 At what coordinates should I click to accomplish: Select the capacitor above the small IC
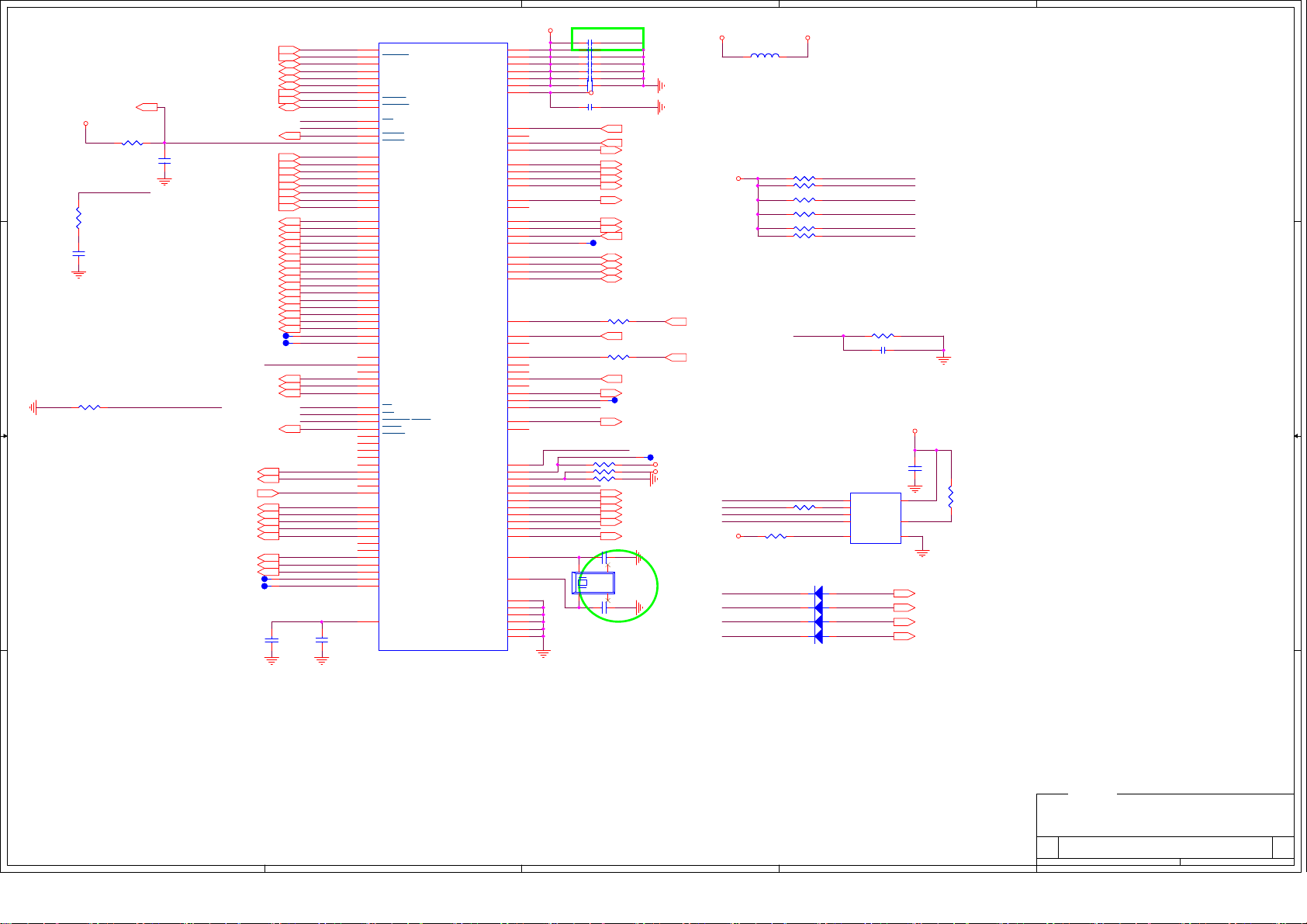(x=915, y=469)
